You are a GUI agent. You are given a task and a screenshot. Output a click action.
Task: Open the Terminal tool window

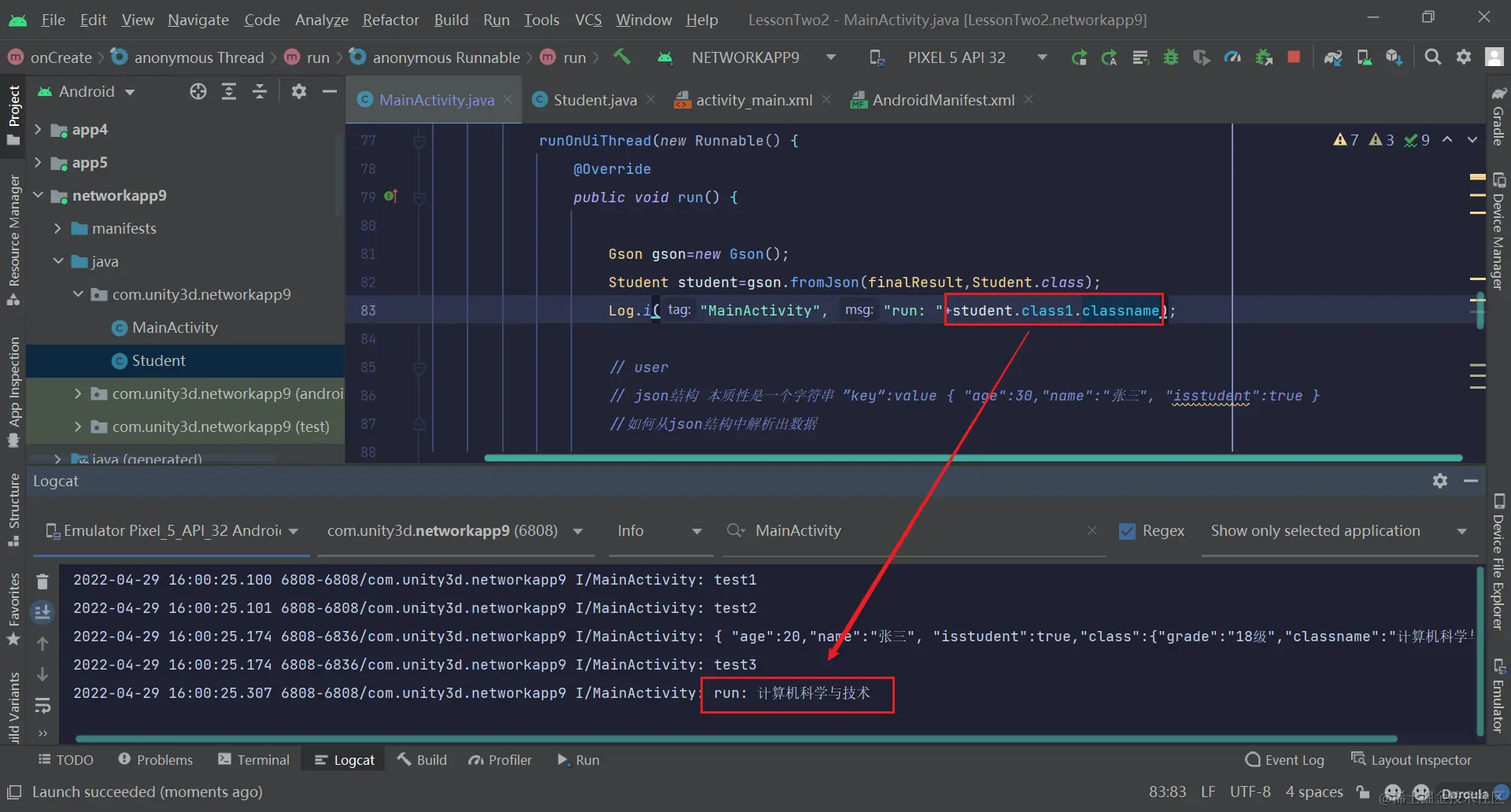(x=254, y=760)
